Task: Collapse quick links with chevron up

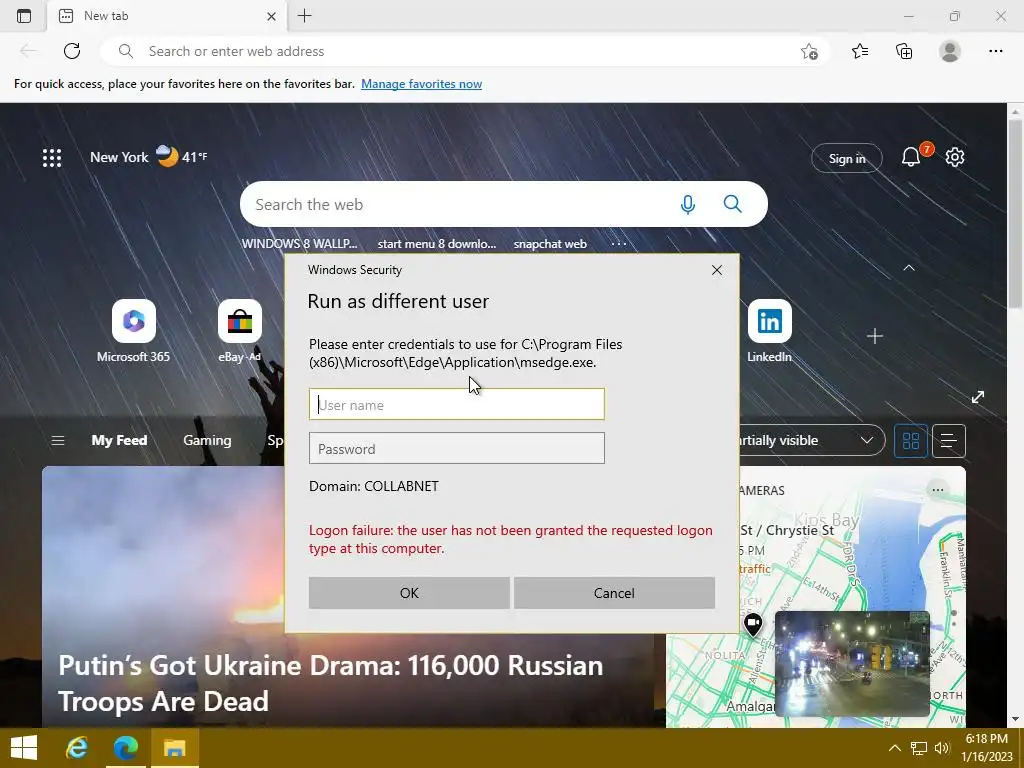Action: [908, 268]
